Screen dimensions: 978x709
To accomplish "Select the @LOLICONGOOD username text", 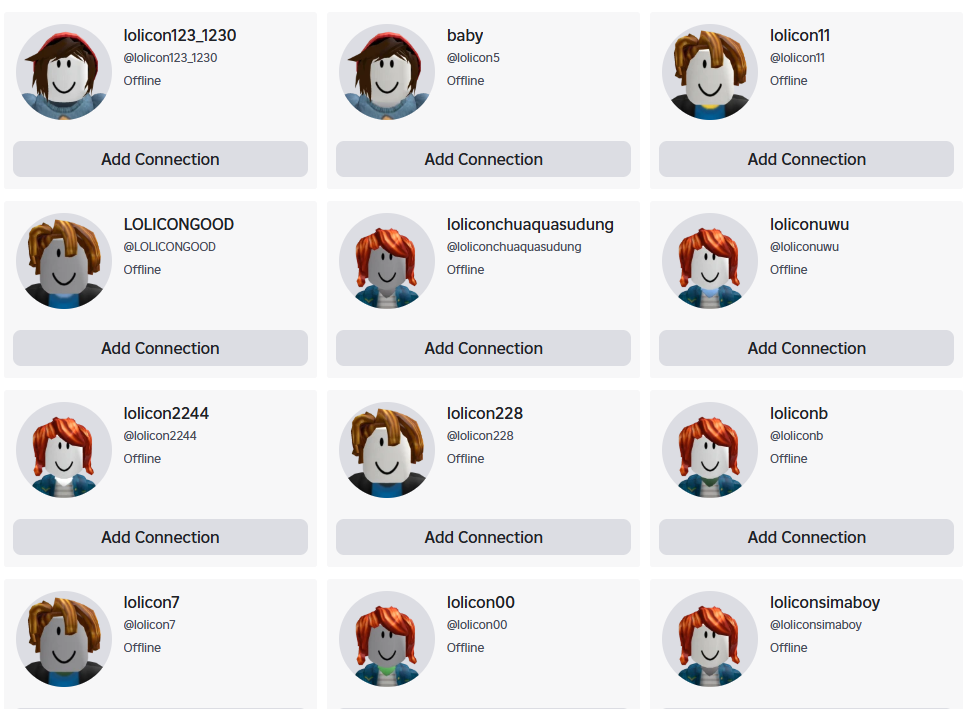I will click(170, 247).
